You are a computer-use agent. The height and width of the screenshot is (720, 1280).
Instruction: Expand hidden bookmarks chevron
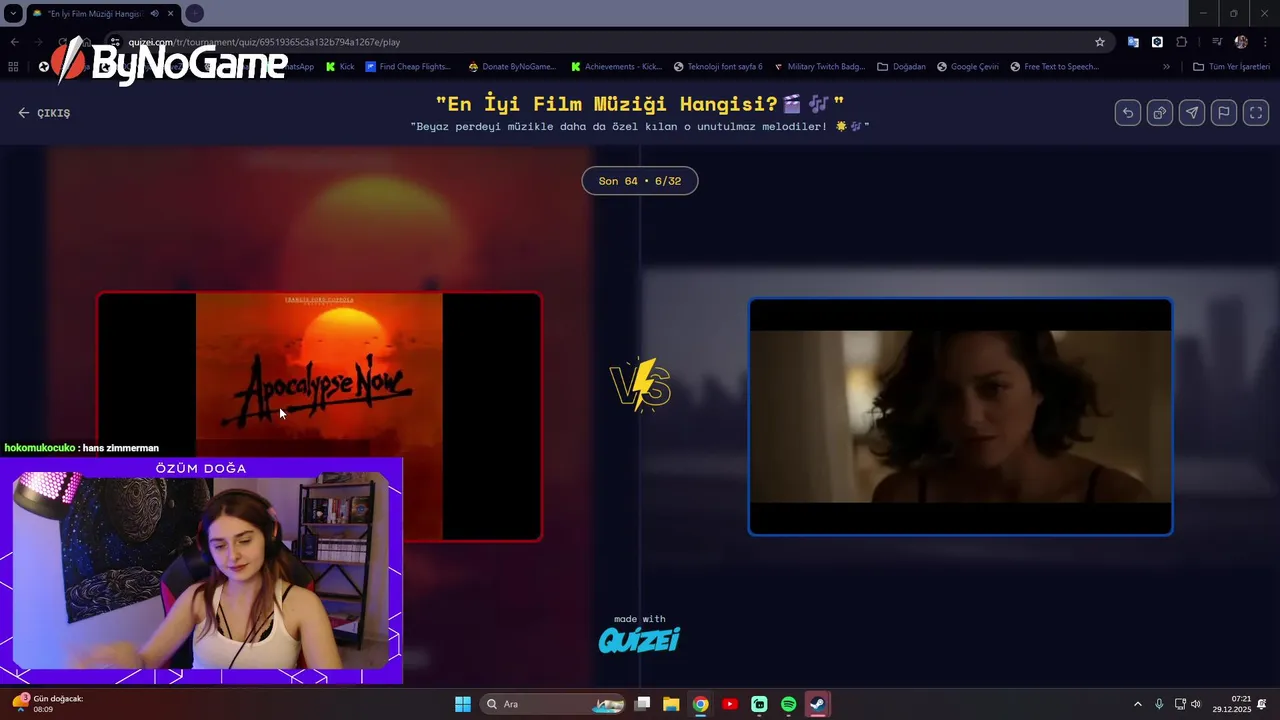pyautogui.click(x=1166, y=67)
